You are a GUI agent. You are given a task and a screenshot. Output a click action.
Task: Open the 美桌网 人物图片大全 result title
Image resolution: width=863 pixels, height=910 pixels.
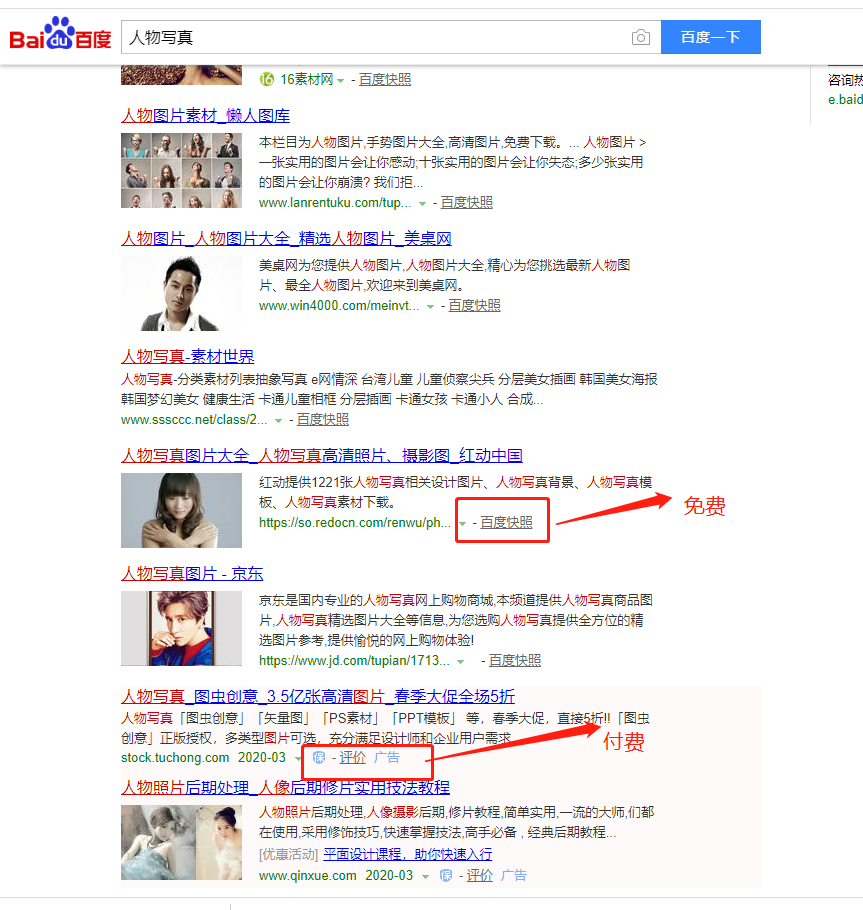click(x=286, y=239)
